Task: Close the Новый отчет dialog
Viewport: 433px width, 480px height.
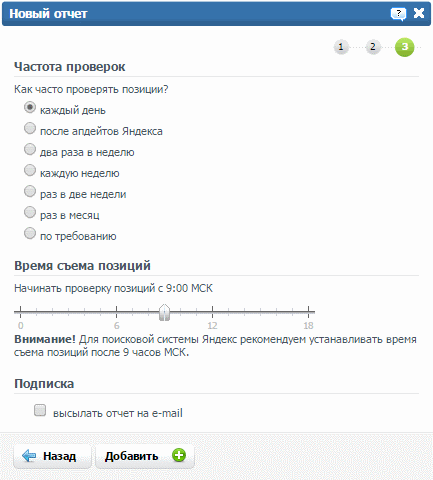Action: [x=419, y=13]
